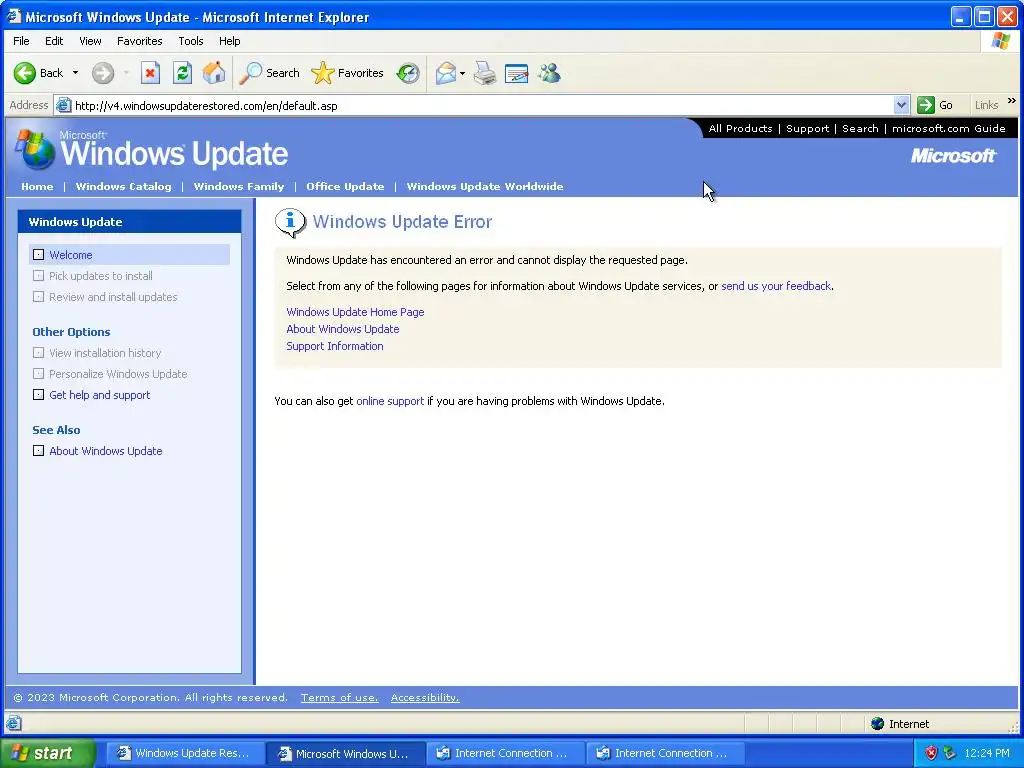This screenshot has width=1024, height=768.
Task: Go to Windows Catalog nav link
Action: tap(123, 186)
